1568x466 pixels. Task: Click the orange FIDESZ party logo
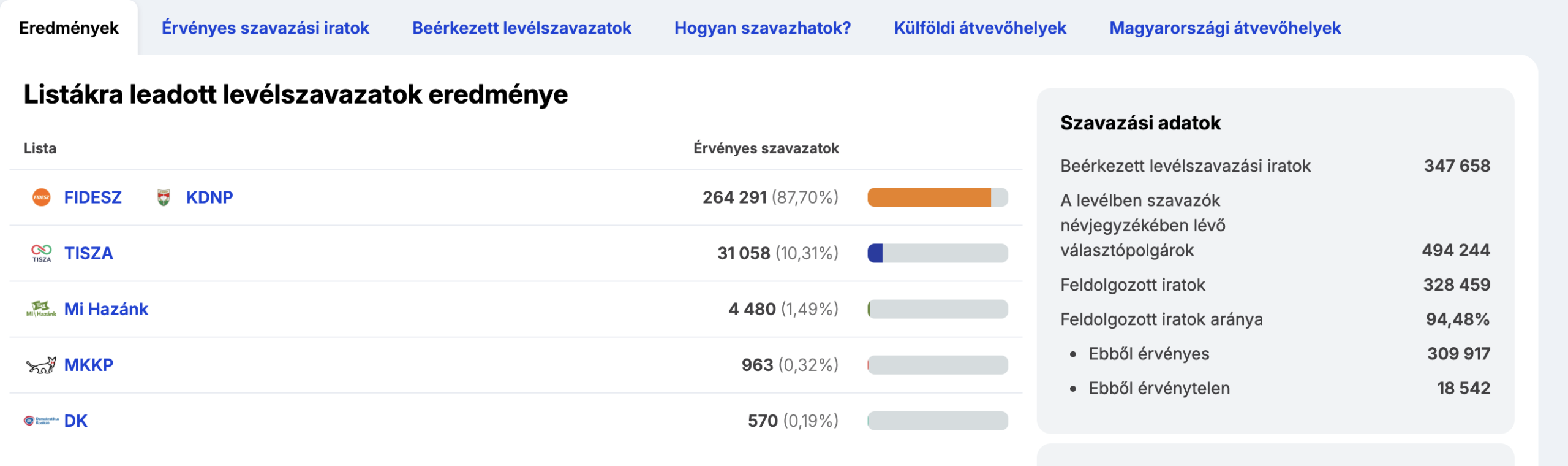(41, 197)
